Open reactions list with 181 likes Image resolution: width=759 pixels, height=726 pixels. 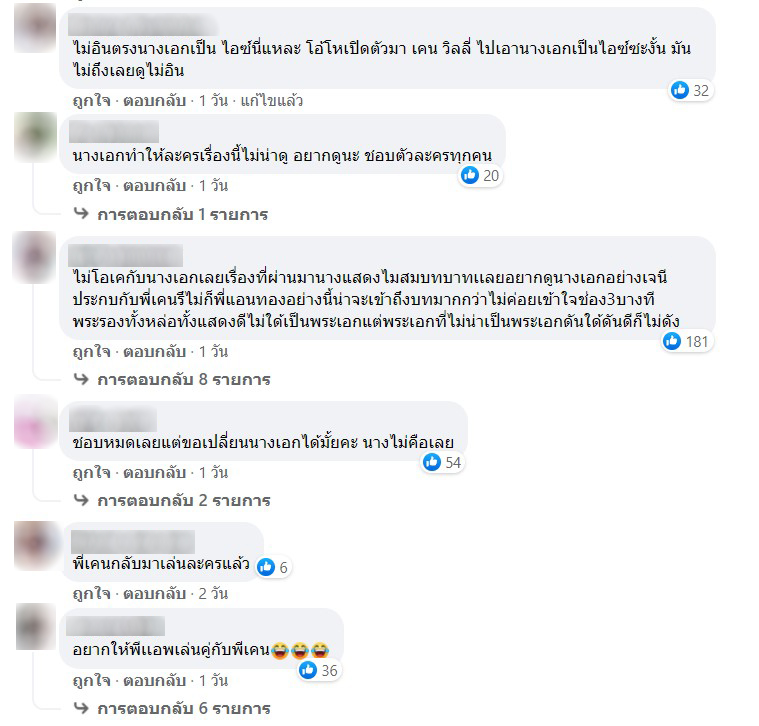(x=687, y=341)
